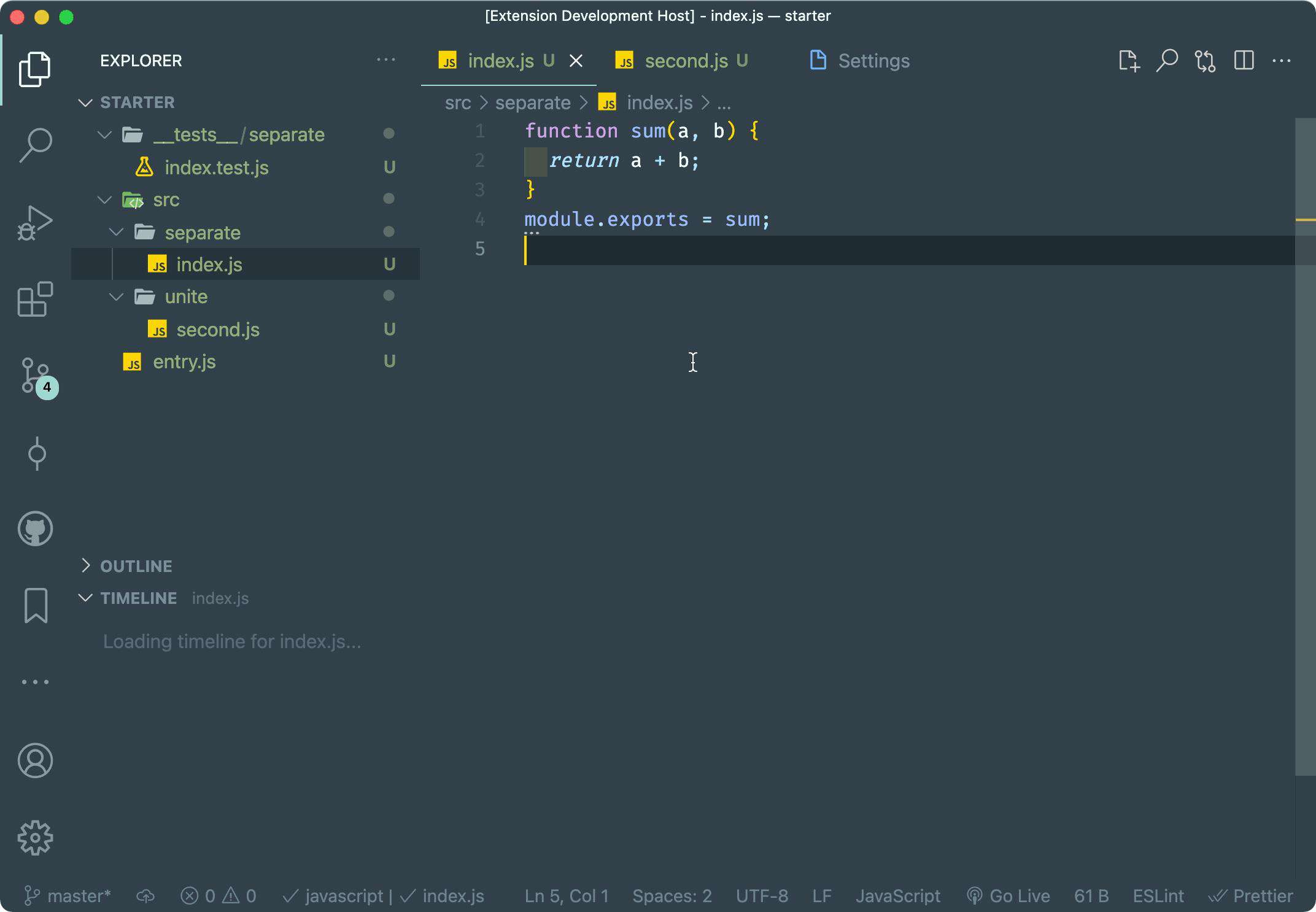Click the index.js breadcrumb segment
1316x912 pixels.
click(646, 102)
